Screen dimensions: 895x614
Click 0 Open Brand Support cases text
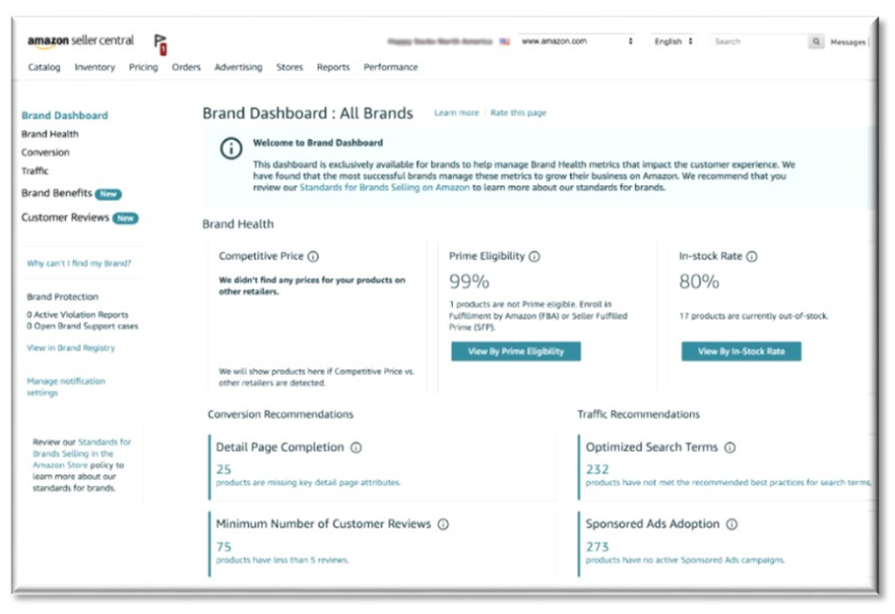click(x=82, y=326)
